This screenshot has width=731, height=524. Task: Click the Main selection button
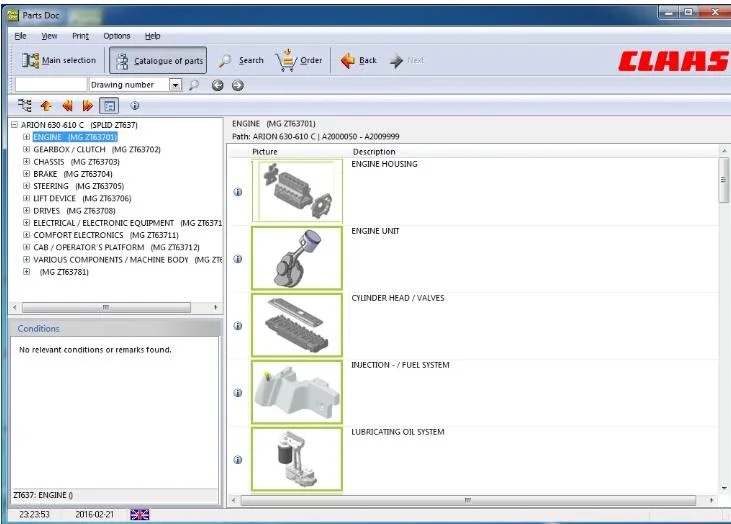tap(59, 61)
